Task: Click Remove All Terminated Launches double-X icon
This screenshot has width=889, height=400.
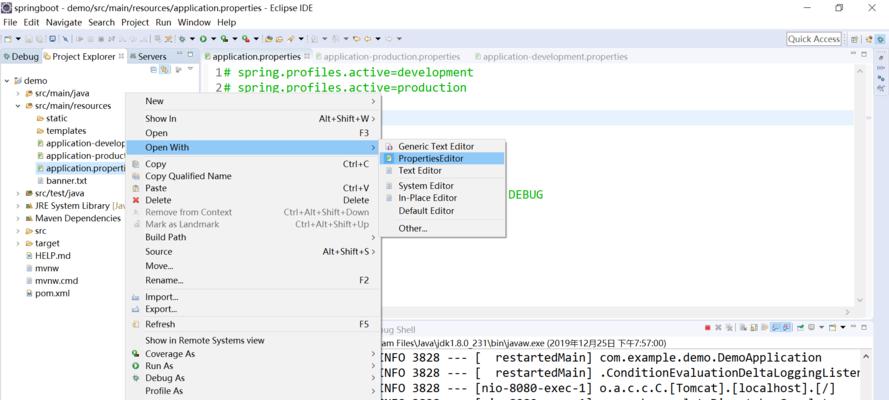Action: pyautogui.click(x=730, y=327)
